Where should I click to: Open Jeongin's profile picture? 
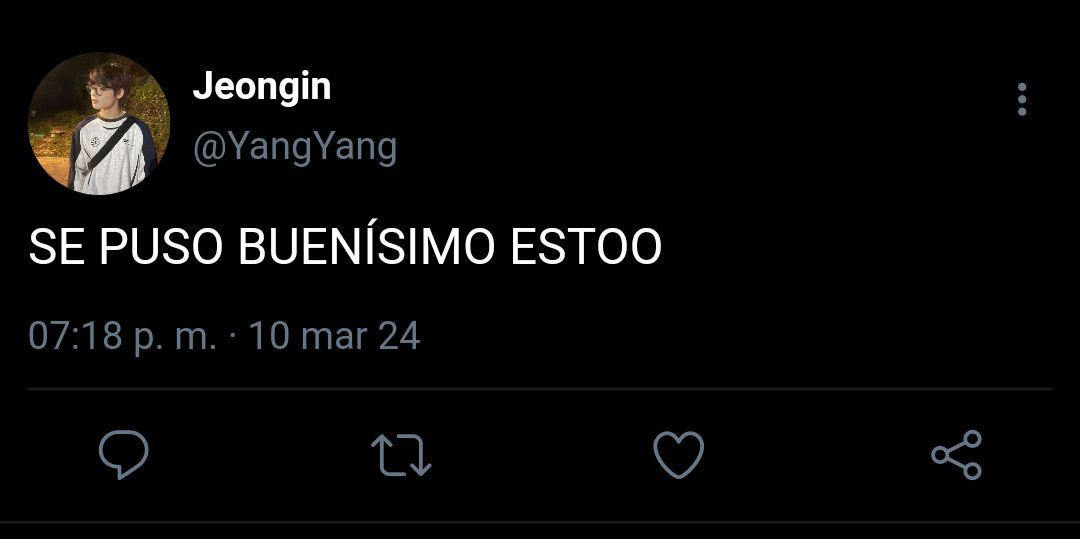tap(98, 124)
